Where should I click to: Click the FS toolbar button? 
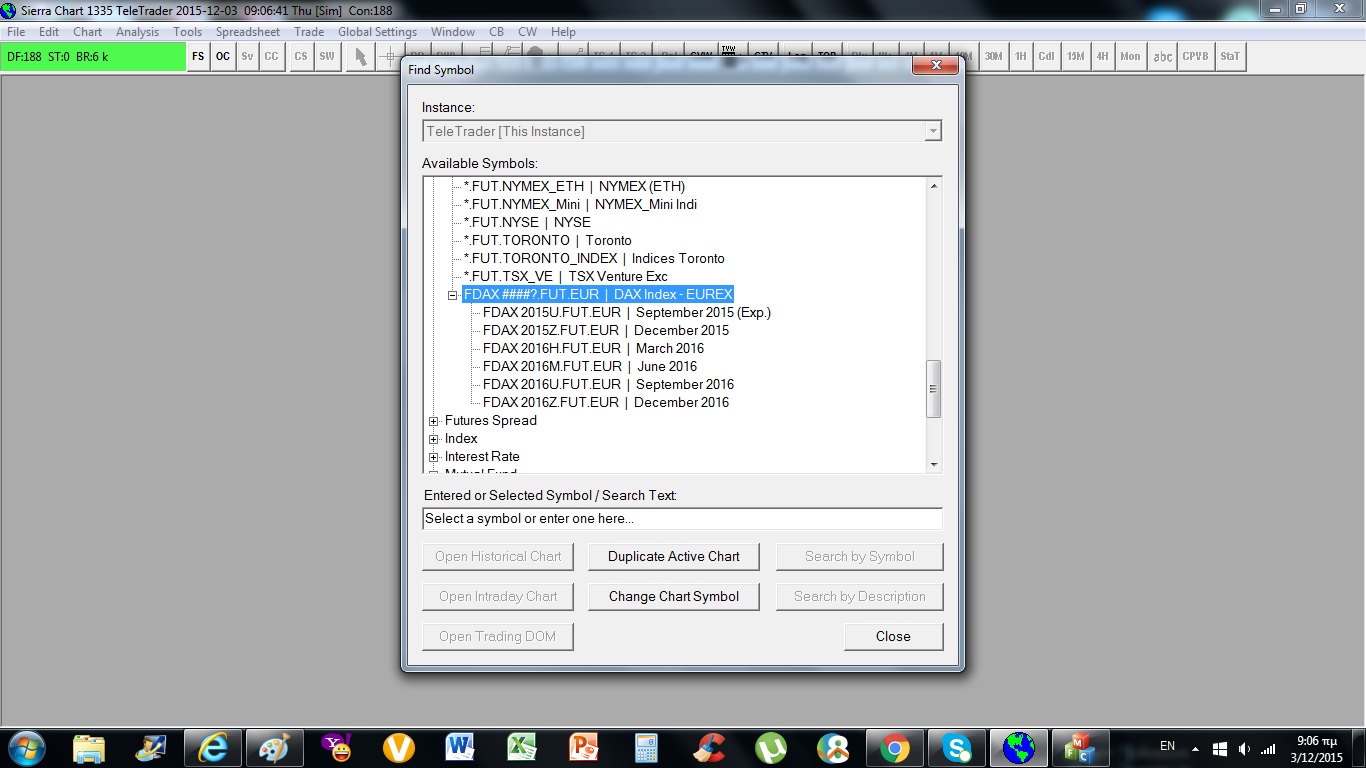198,57
